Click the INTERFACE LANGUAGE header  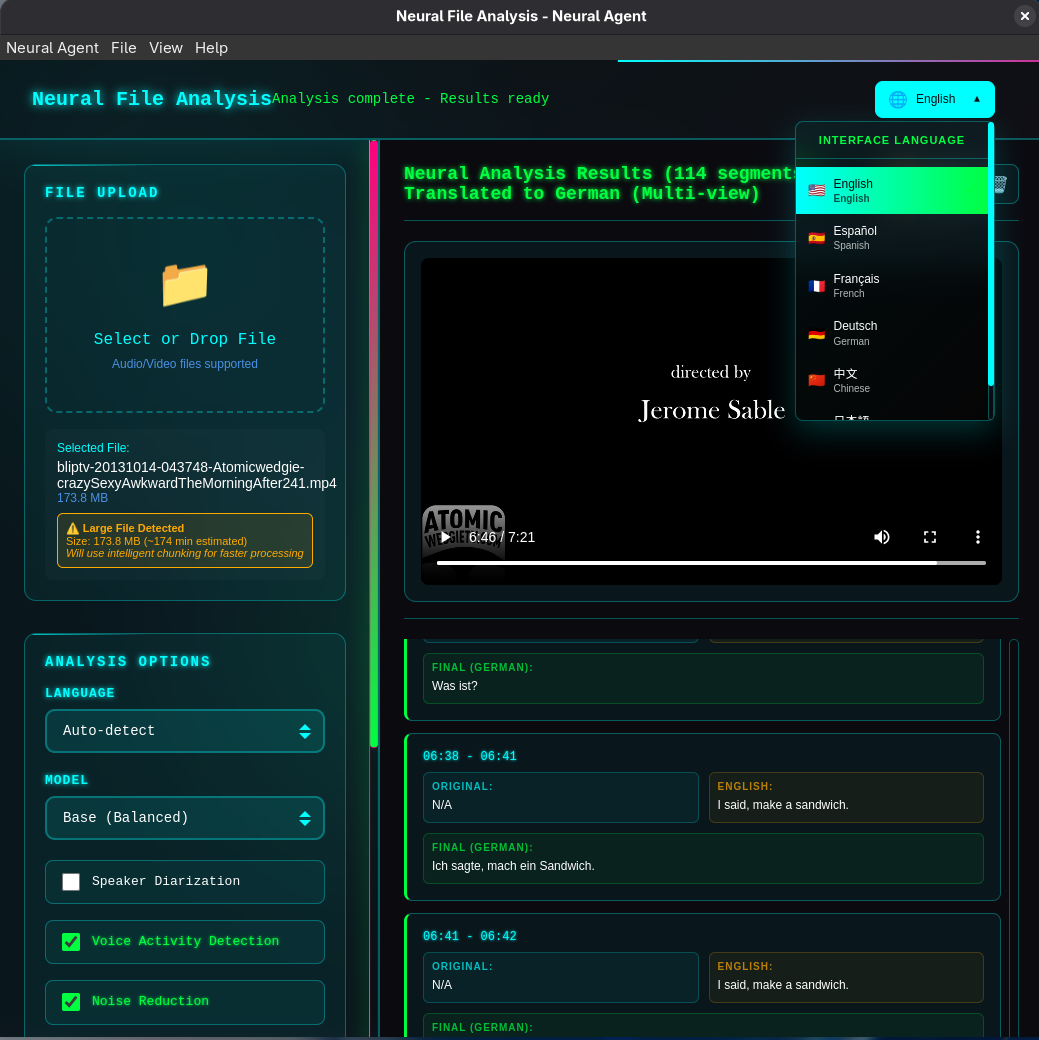(891, 140)
